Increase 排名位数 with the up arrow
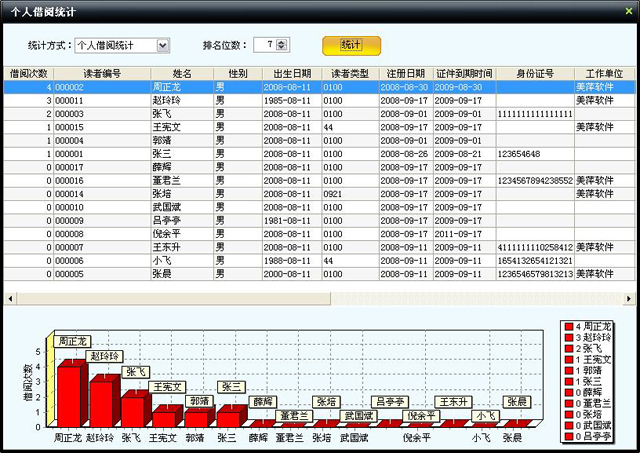Image resolution: width=640 pixels, height=453 pixels. [282, 42]
